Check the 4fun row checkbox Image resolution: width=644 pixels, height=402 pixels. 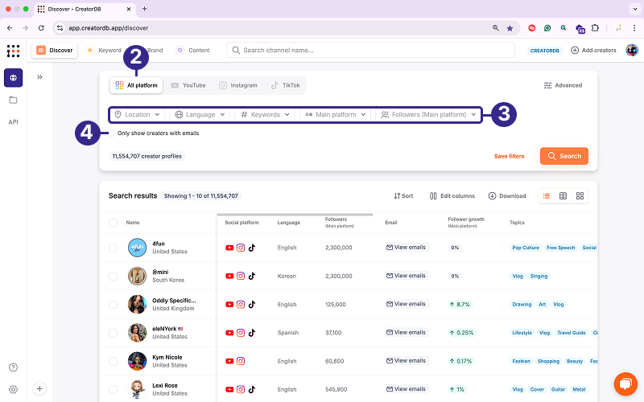pos(113,248)
